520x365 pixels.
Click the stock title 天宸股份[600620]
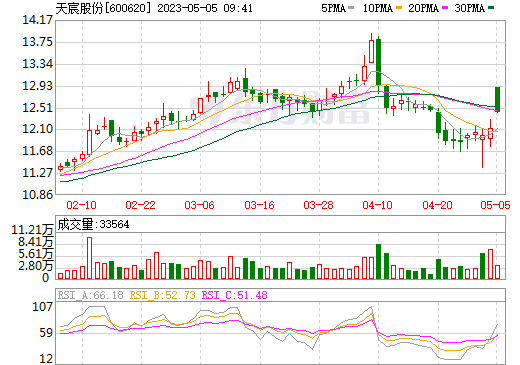[x=104, y=8]
